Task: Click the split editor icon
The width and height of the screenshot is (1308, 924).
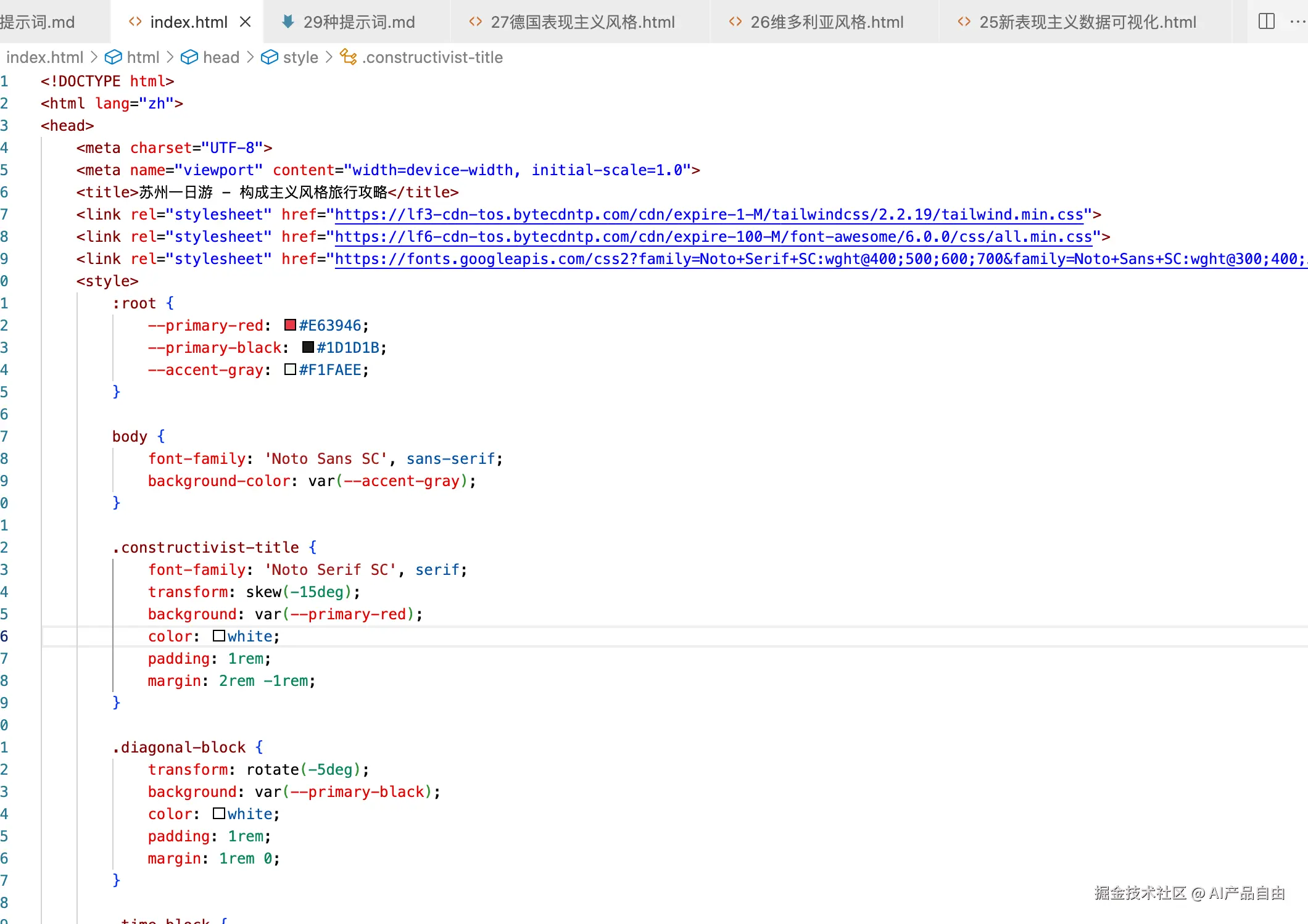Action: [1266, 22]
